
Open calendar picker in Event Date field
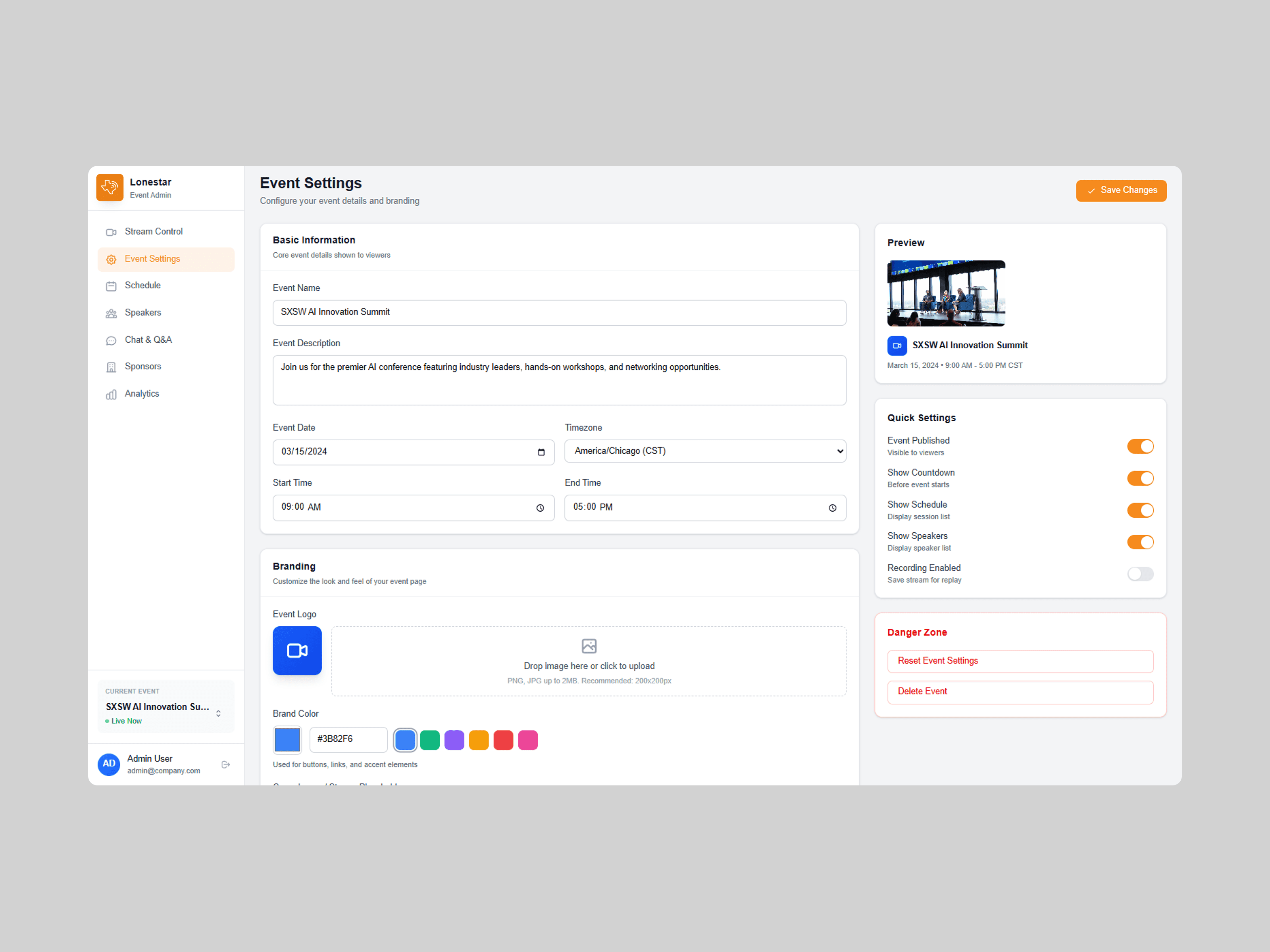pyautogui.click(x=541, y=452)
